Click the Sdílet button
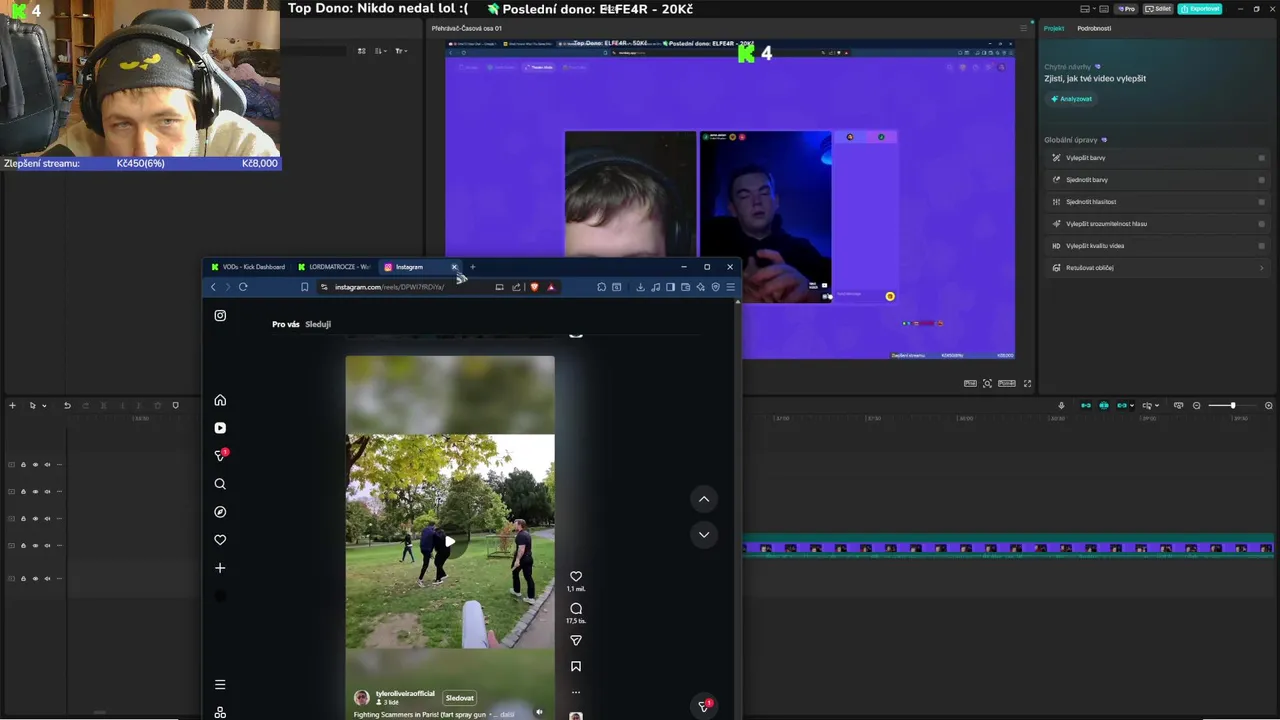This screenshot has width=1280, height=720. click(x=1158, y=9)
